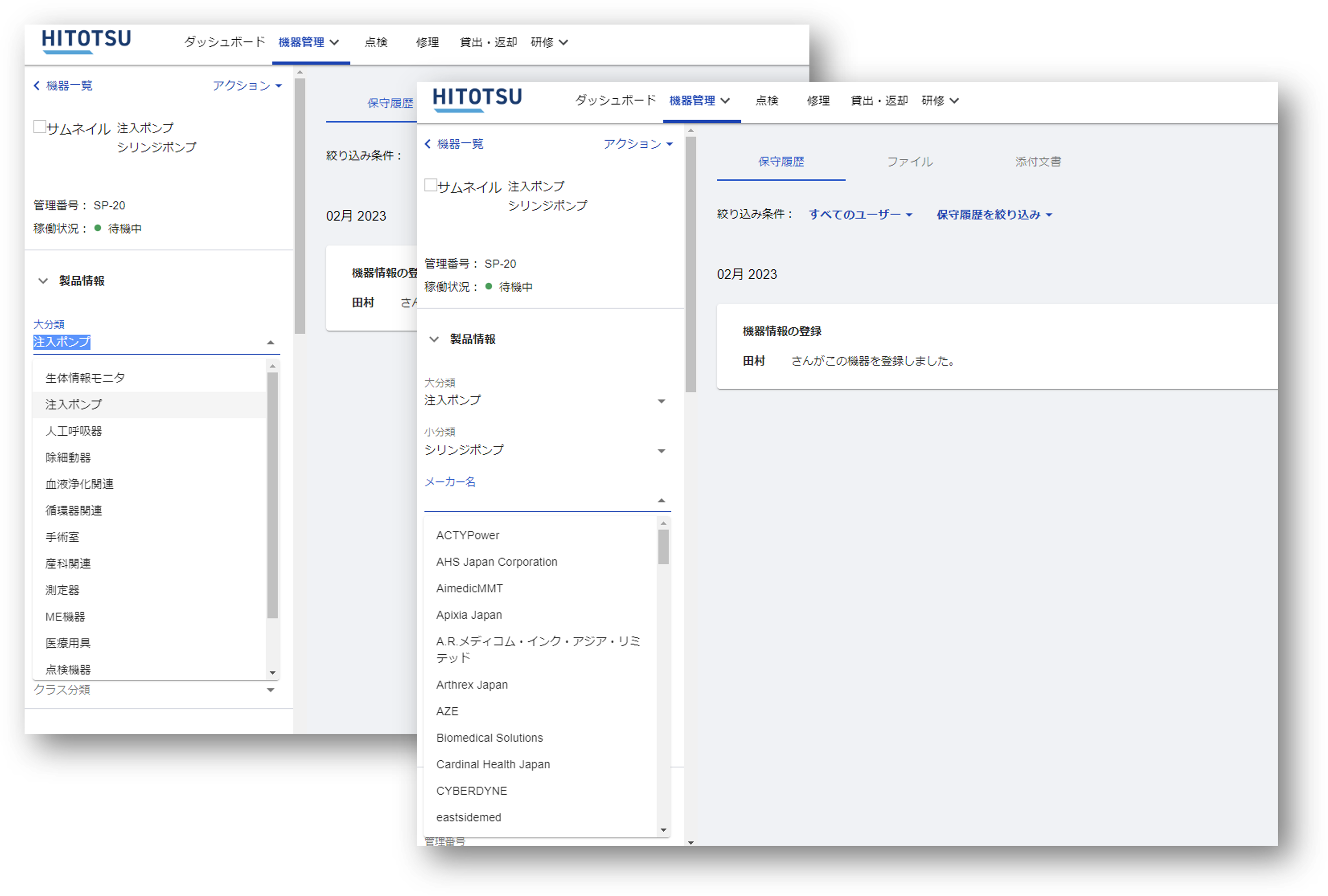Switch to 保守履歴 tab in back window
The width and height of the screenshot is (1328, 896).
click(x=390, y=103)
